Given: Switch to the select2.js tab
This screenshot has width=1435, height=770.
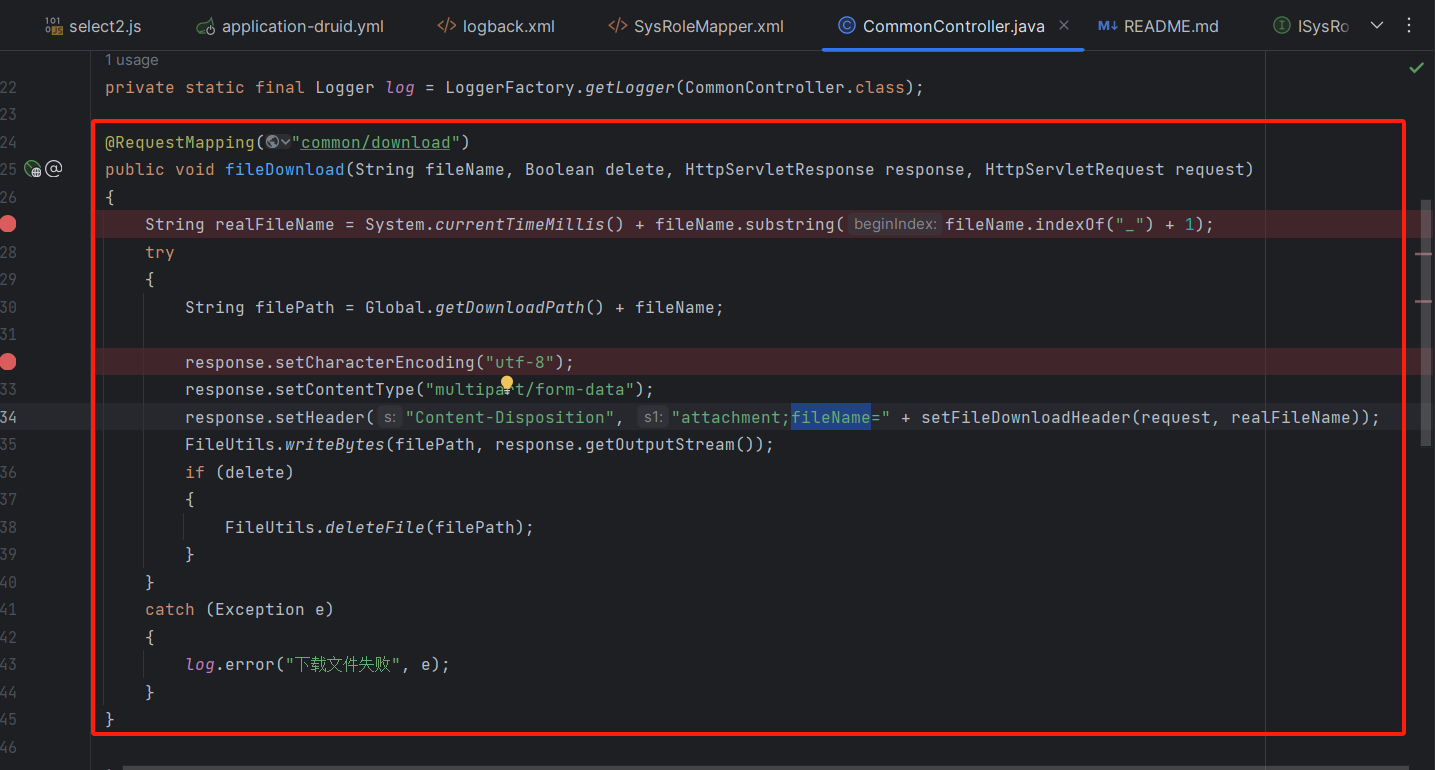Looking at the screenshot, I should click(x=91, y=26).
